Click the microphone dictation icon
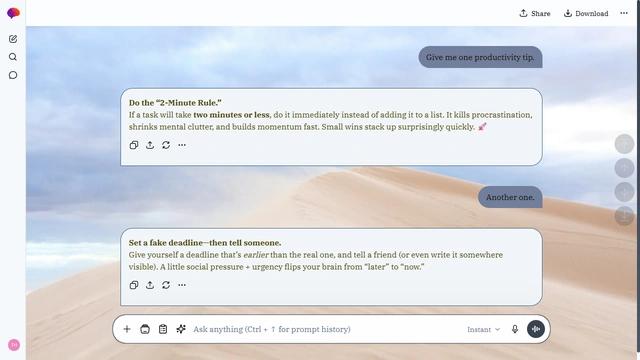The image size is (640, 360). point(515,329)
